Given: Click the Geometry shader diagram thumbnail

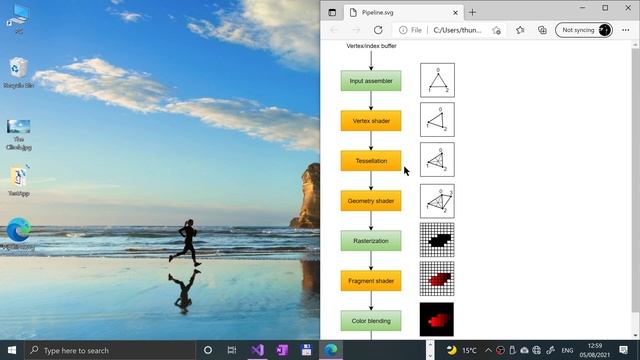Looking at the screenshot, I should (437, 201).
